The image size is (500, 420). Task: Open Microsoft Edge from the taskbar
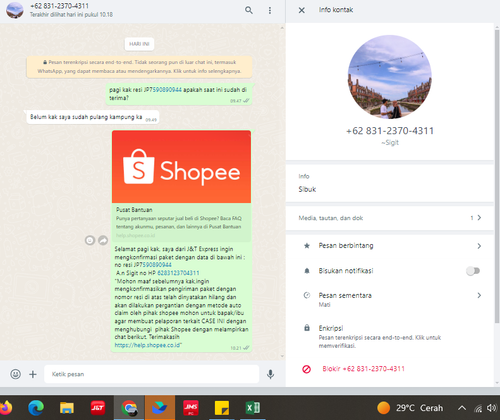(36, 408)
